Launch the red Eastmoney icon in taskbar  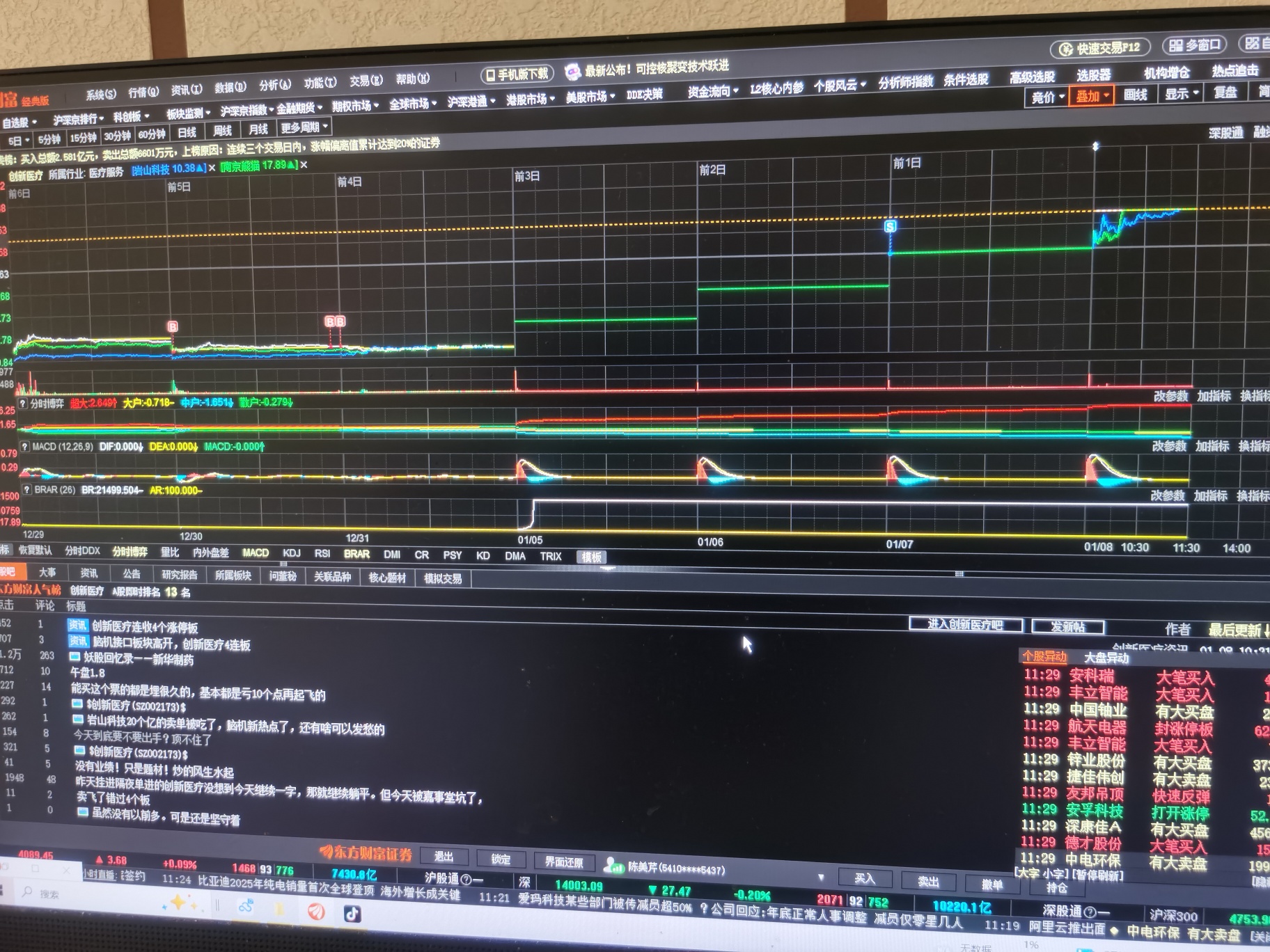316,911
